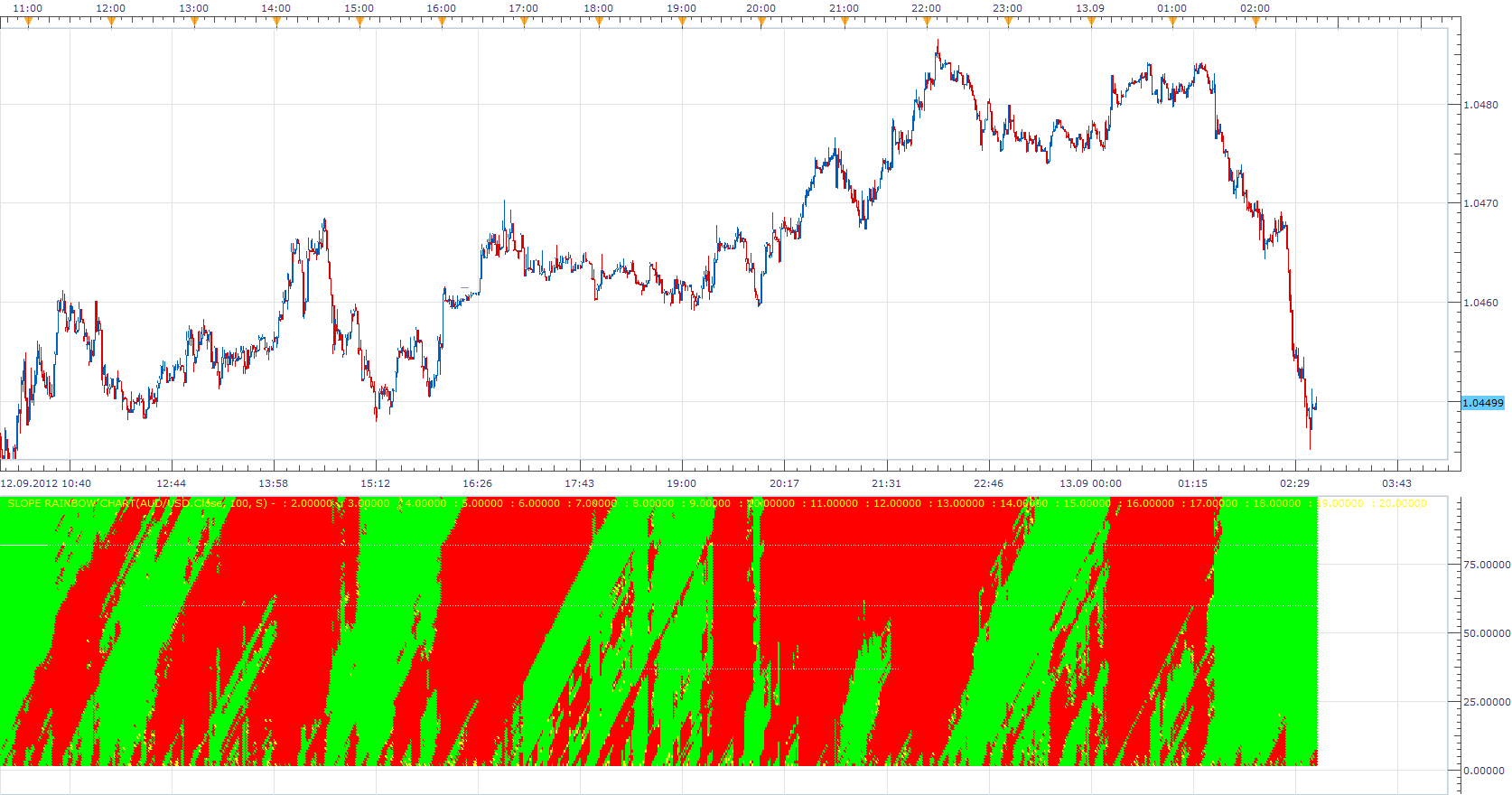The width and height of the screenshot is (1512, 795).
Task: Click the 20.00000 rainbow level value
Action: pyautogui.click(x=1403, y=503)
